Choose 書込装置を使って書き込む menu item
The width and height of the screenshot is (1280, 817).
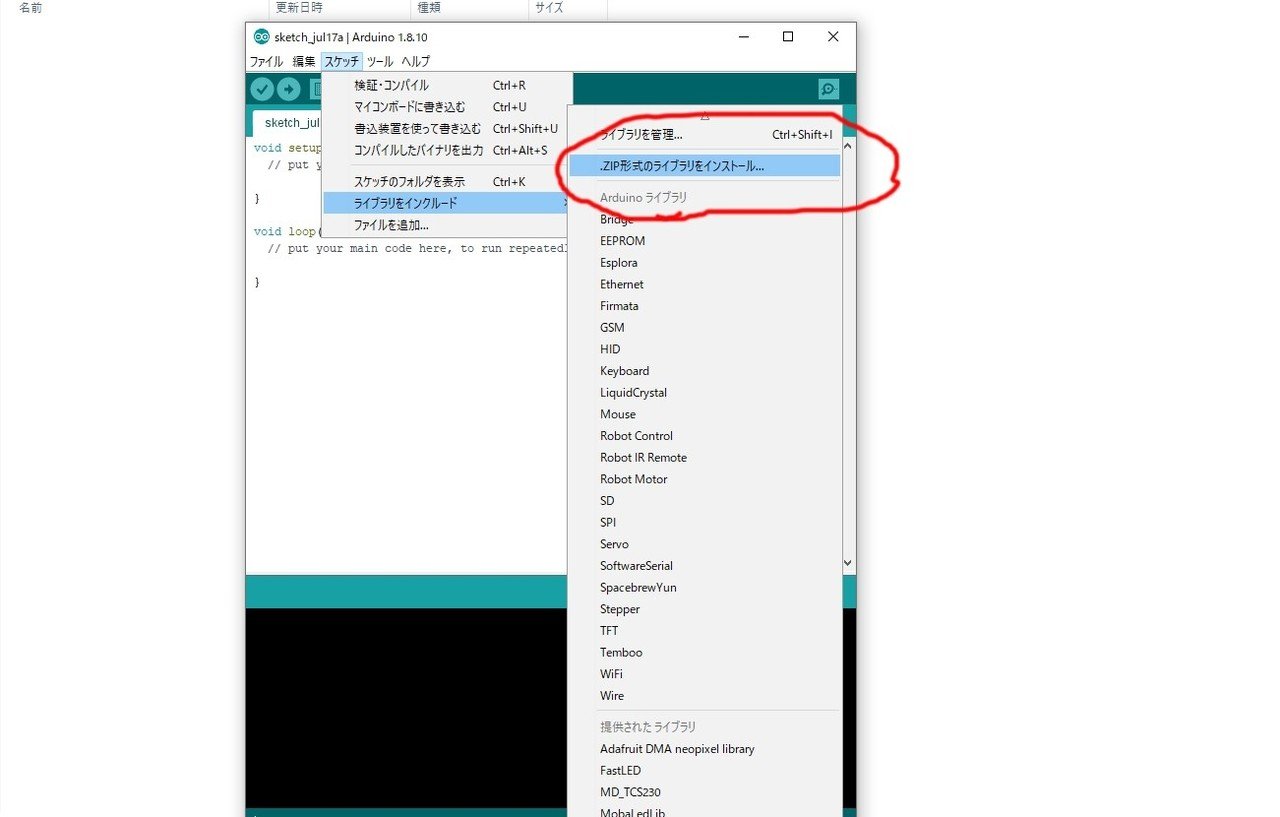coord(447,129)
